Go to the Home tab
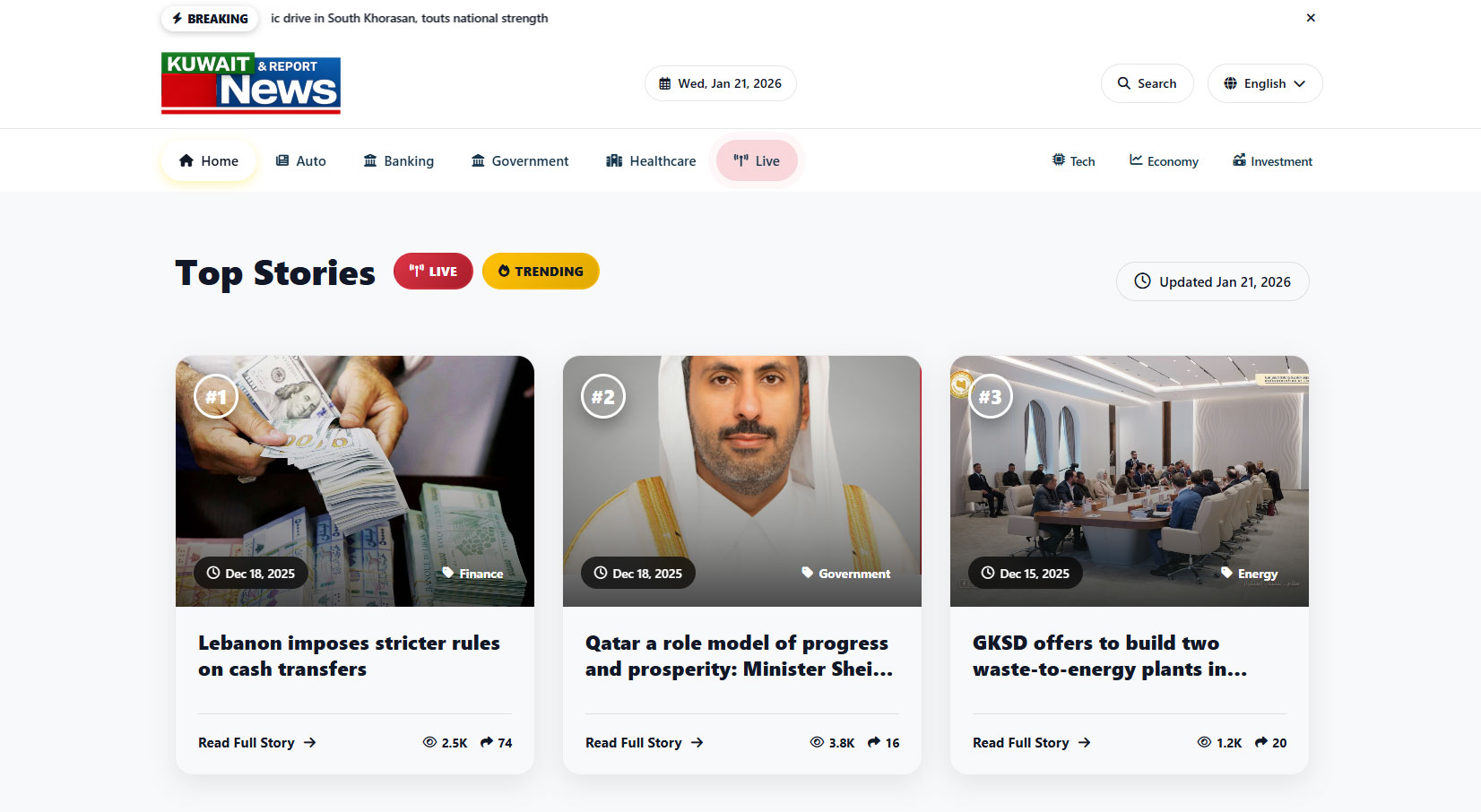This screenshot has height=812, width=1481. point(209,161)
